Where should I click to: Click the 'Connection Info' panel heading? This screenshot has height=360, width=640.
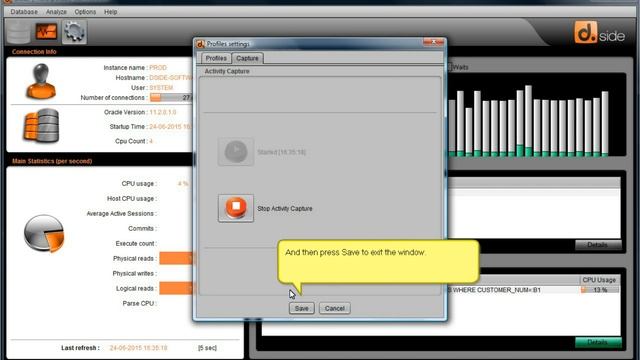pyautogui.click(x=34, y=52)
